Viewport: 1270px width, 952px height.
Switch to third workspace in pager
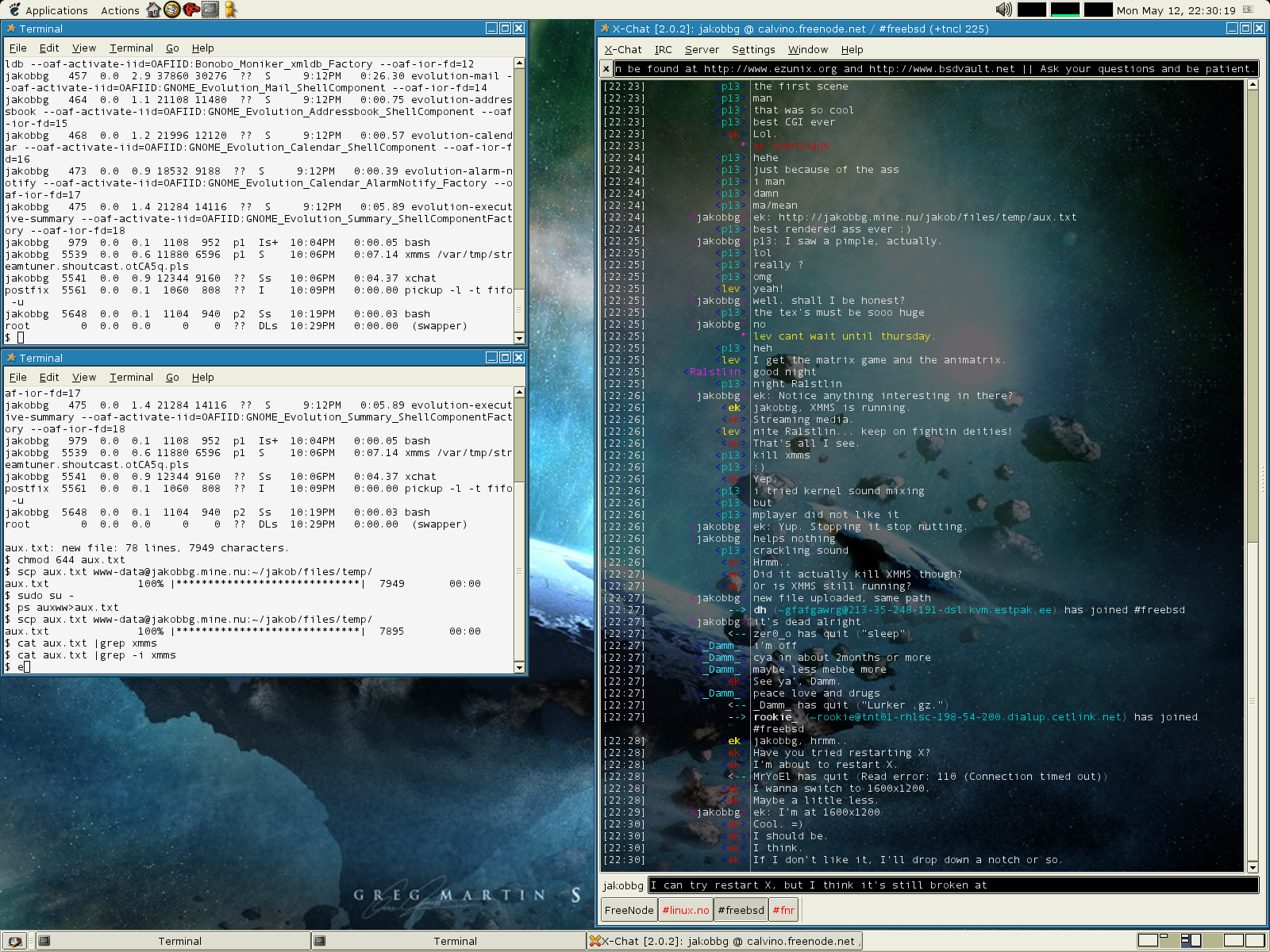coord(1191,941)
